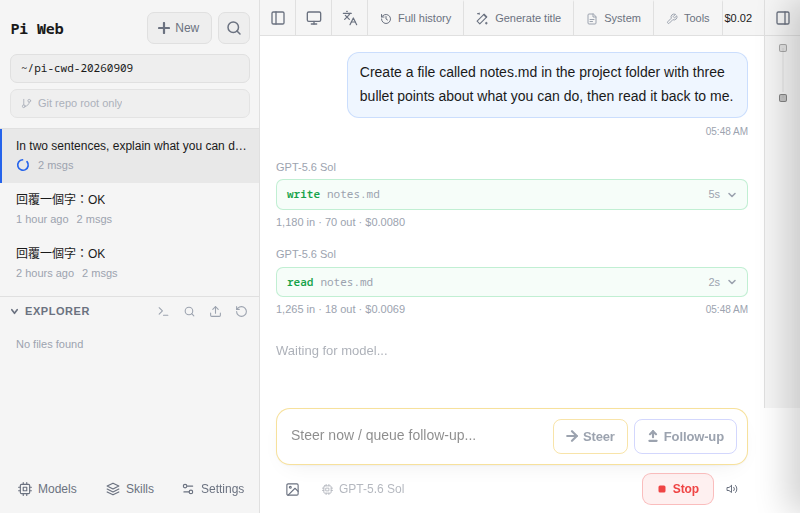Screen dimensions: 800x513
Task: Click the Steer button
Action: [590, 436]
